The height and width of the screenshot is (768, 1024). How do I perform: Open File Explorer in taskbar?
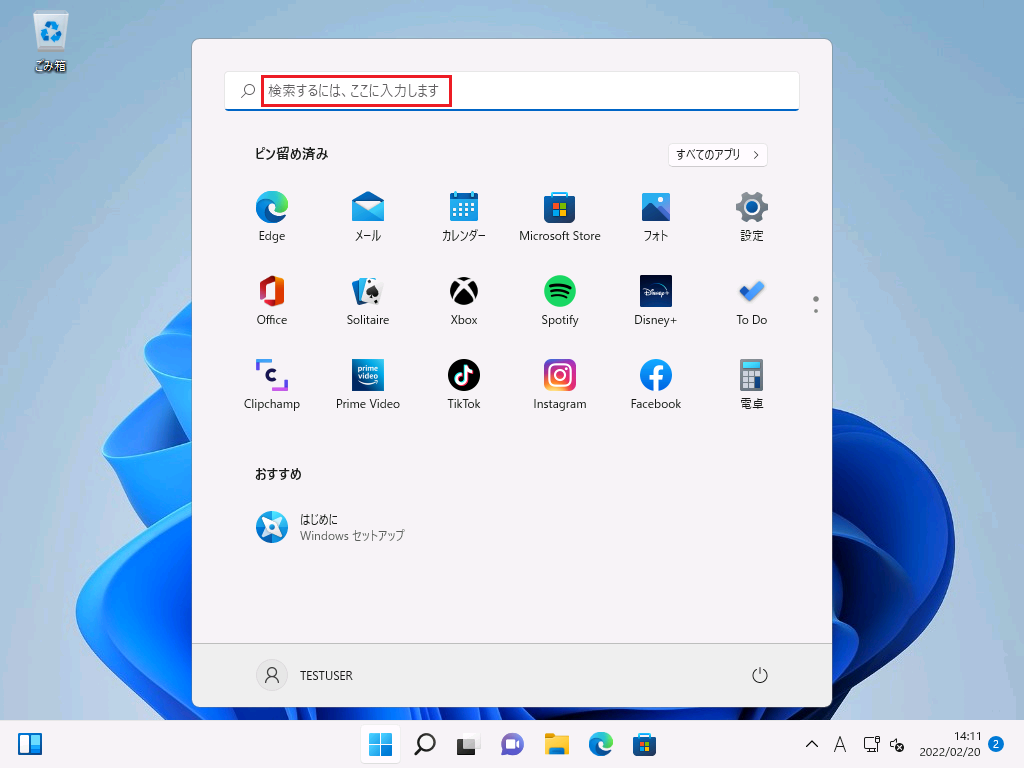[x=556, y=744]
